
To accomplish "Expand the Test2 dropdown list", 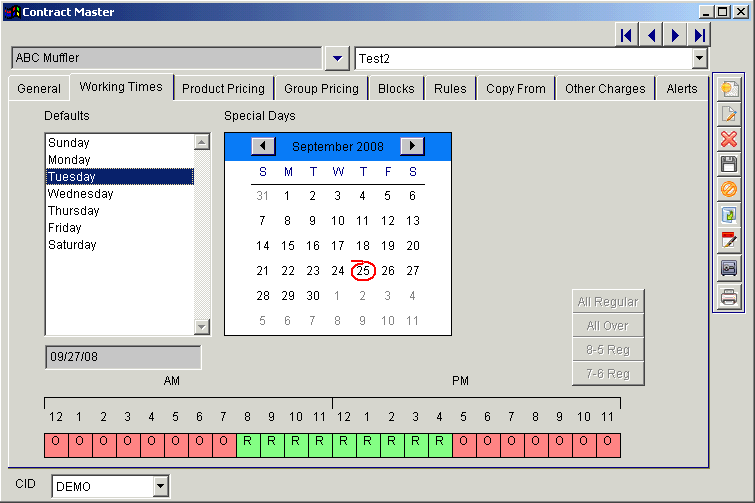I will tap(699, 58).
